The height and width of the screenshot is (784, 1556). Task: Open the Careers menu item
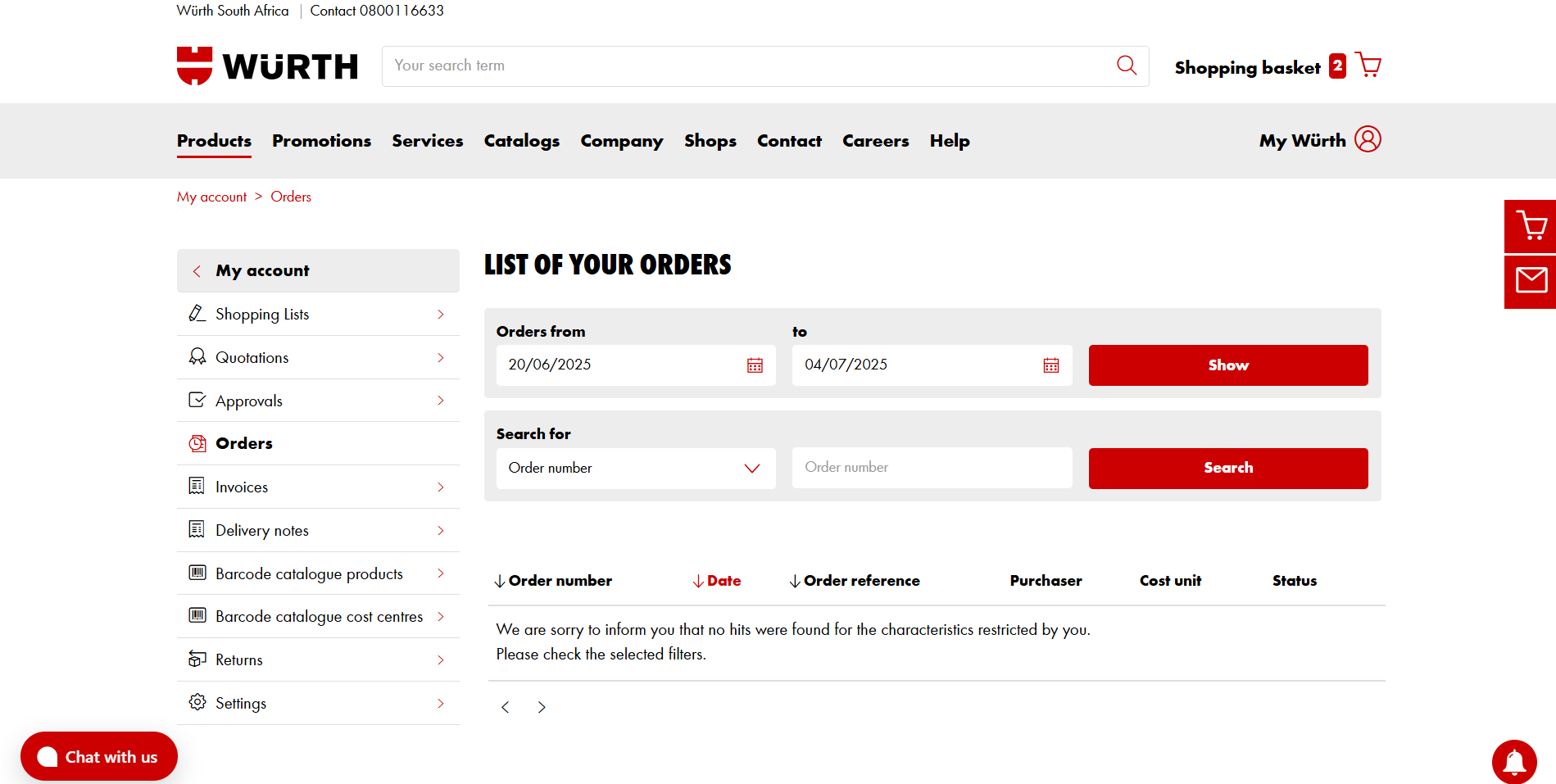tap(876, 141)
